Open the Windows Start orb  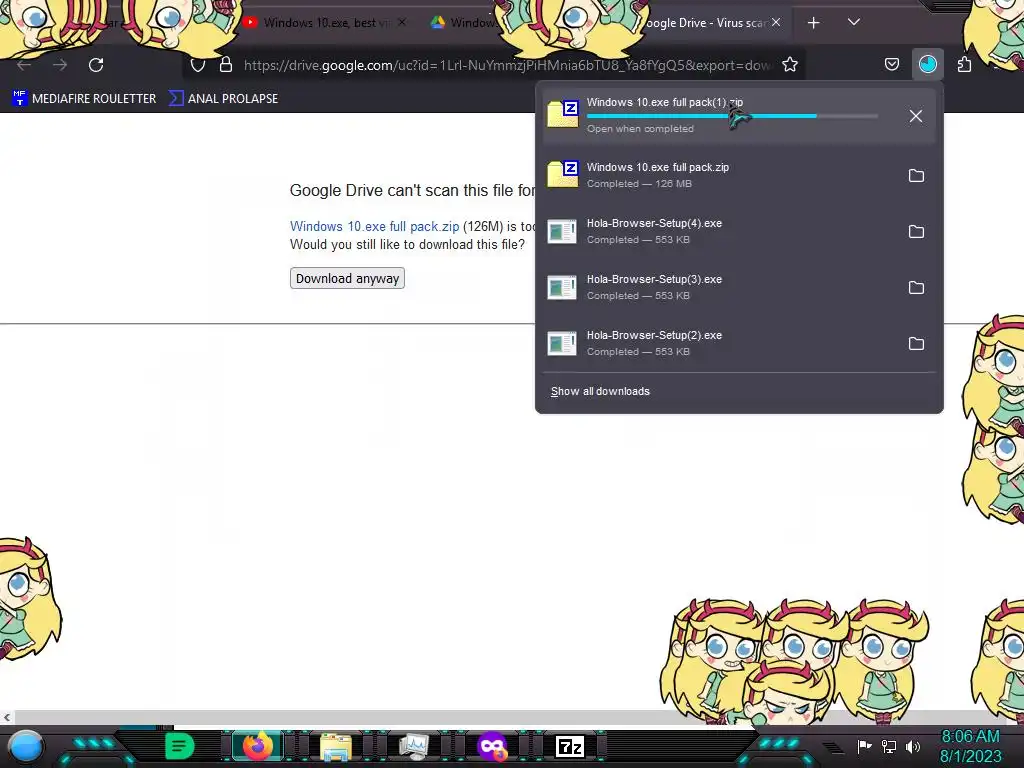(x=25, y=746)
